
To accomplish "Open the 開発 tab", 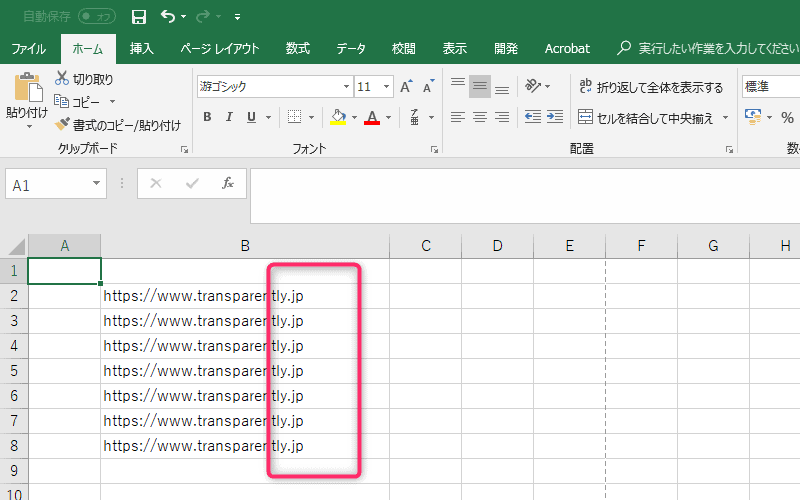I will tap(506, 49).
